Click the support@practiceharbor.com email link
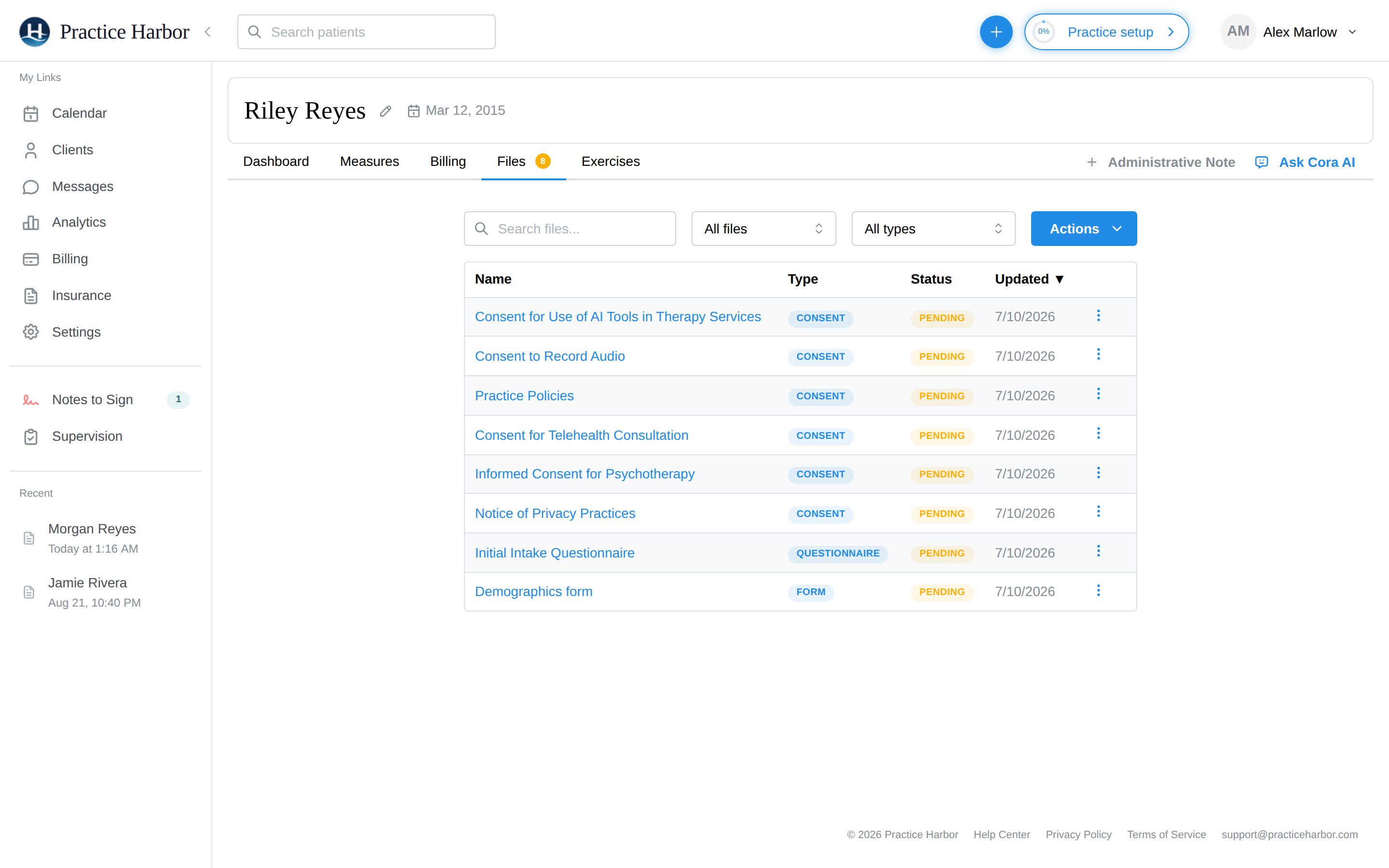Viewport: 1389px width, 868px height. (1290, 835)
